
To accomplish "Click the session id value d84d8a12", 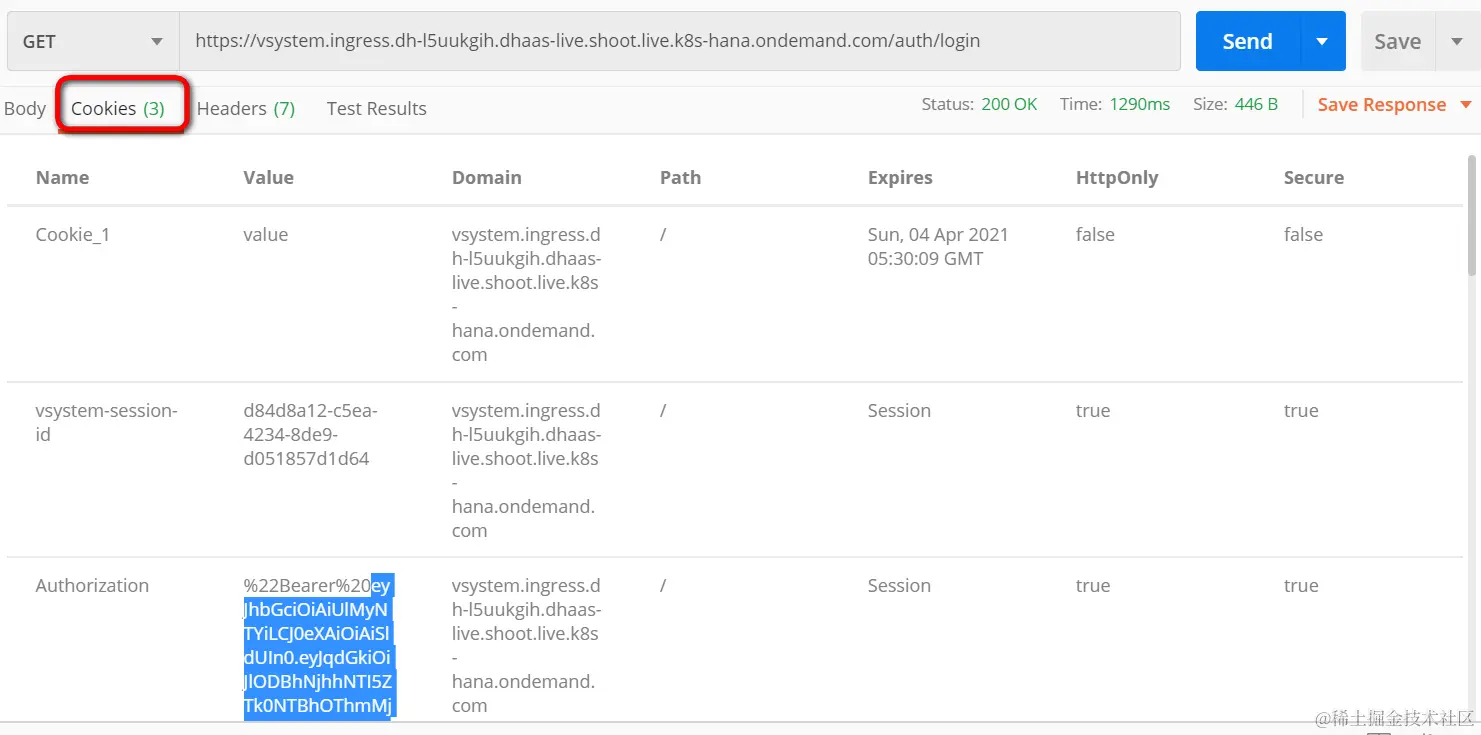I will tap(310, 434).
